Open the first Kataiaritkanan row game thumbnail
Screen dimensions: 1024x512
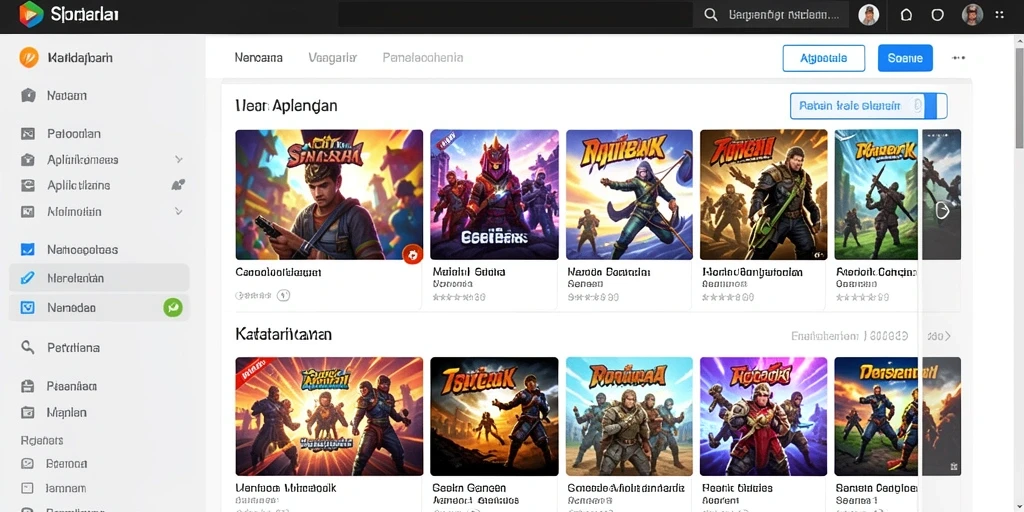coord(329,416)
